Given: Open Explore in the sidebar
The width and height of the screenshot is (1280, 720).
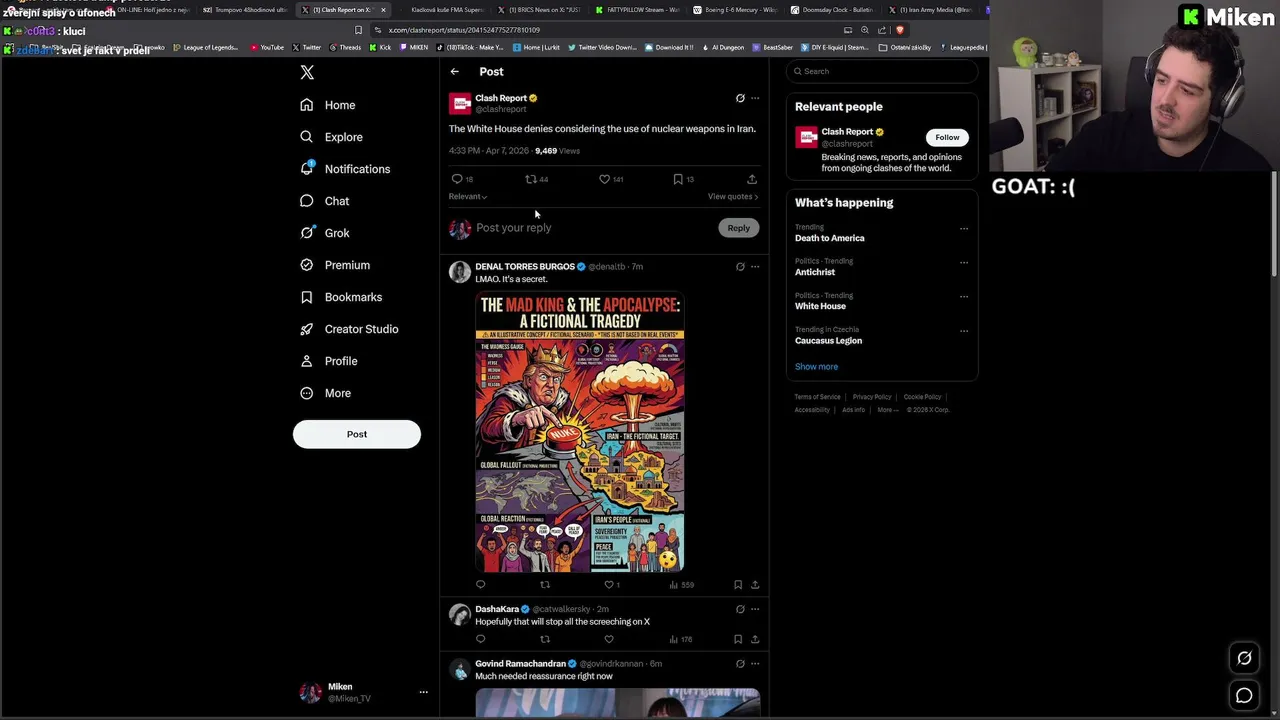Looking at the screenshot, I should click(x=331, y=137).
